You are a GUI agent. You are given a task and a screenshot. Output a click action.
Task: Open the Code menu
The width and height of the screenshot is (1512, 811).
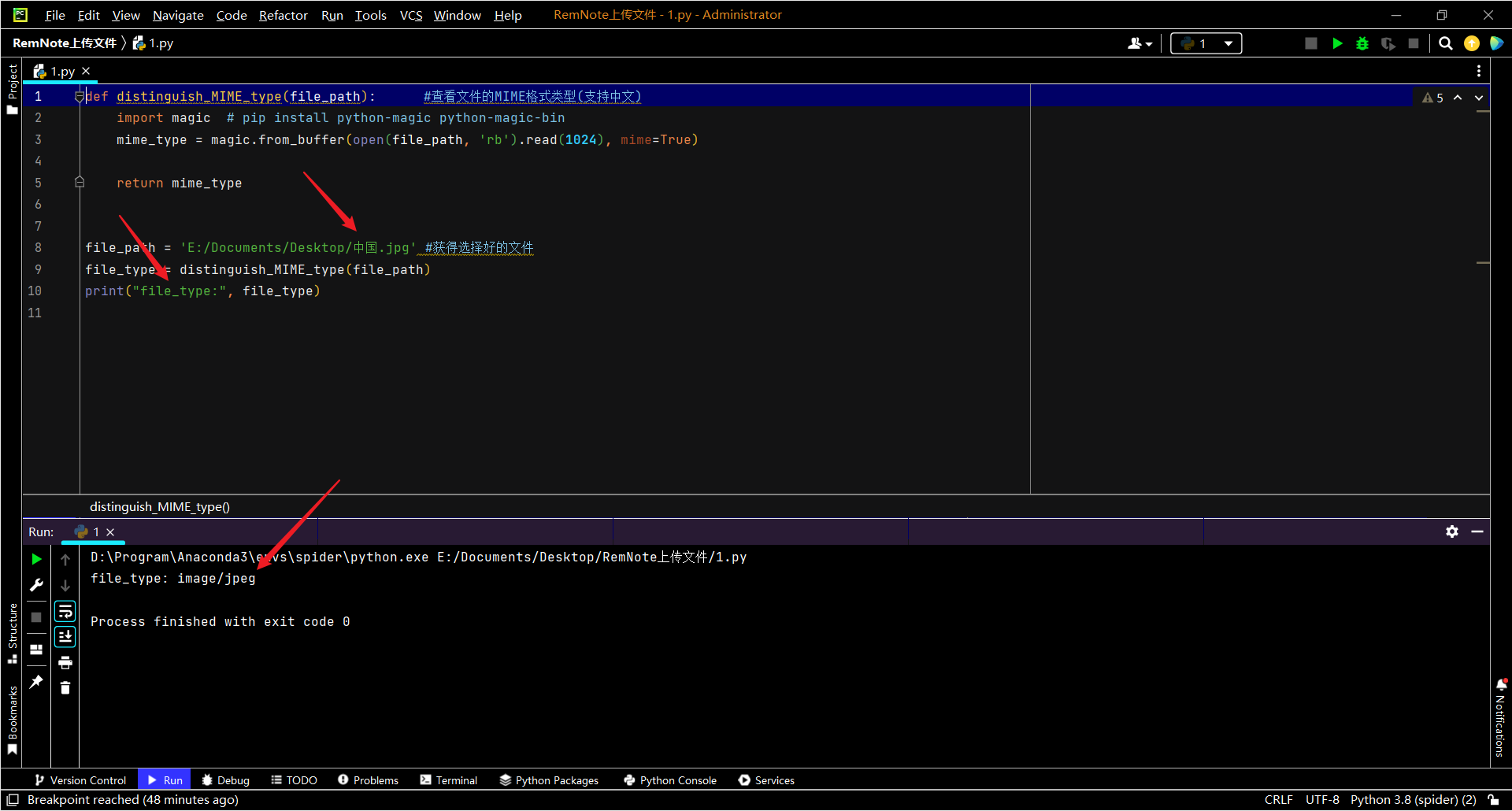click(x=232, y=15)
